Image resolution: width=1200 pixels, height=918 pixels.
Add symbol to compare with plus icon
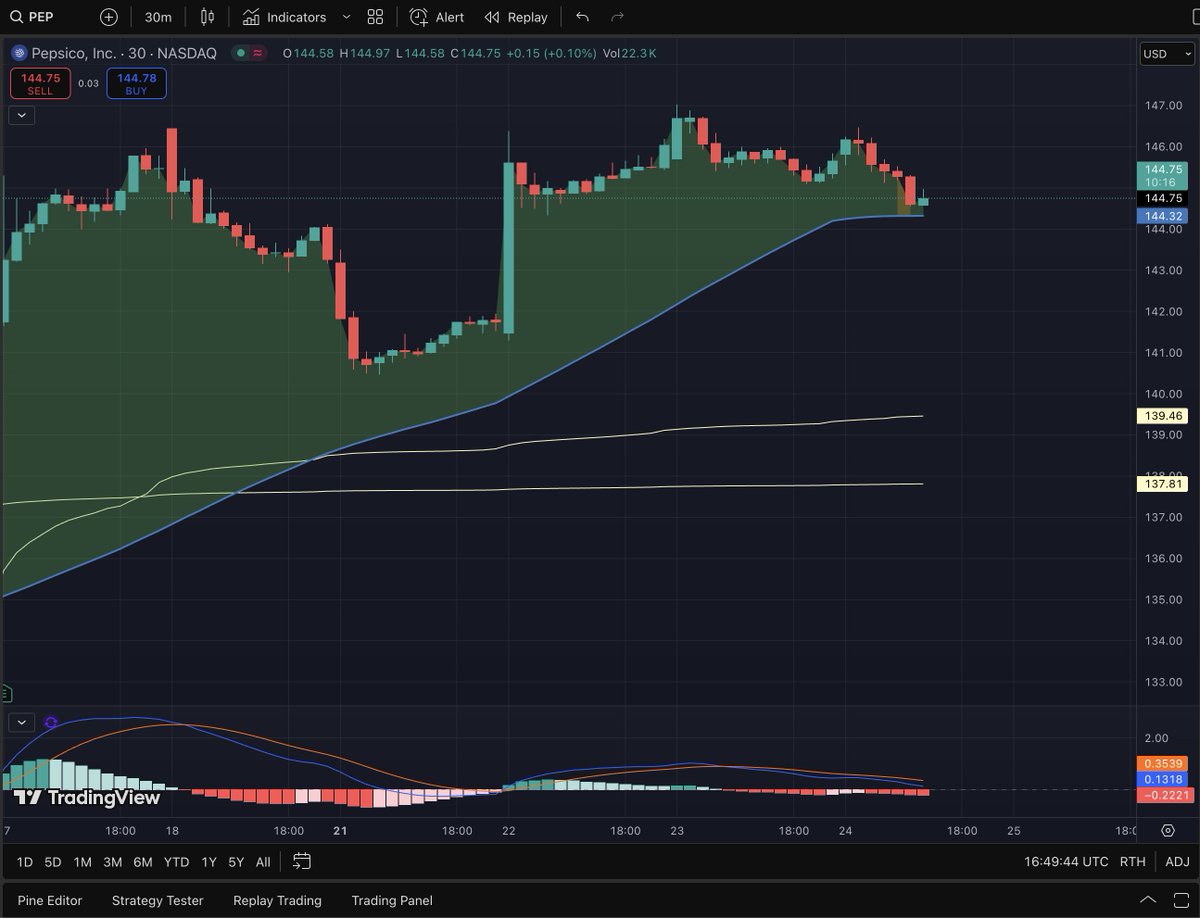tap(109, 17)
